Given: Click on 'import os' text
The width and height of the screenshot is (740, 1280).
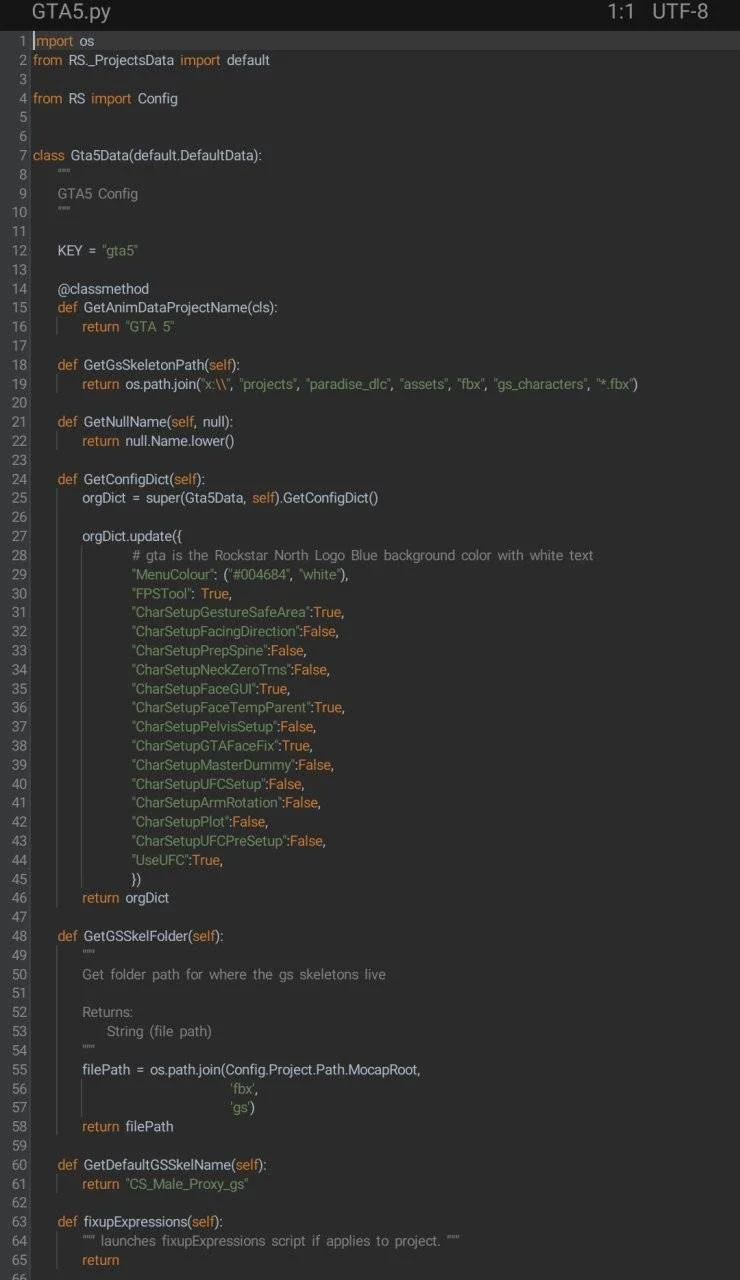Looking at the screenshot, I should pyautogui.click(x=64, y=41).
